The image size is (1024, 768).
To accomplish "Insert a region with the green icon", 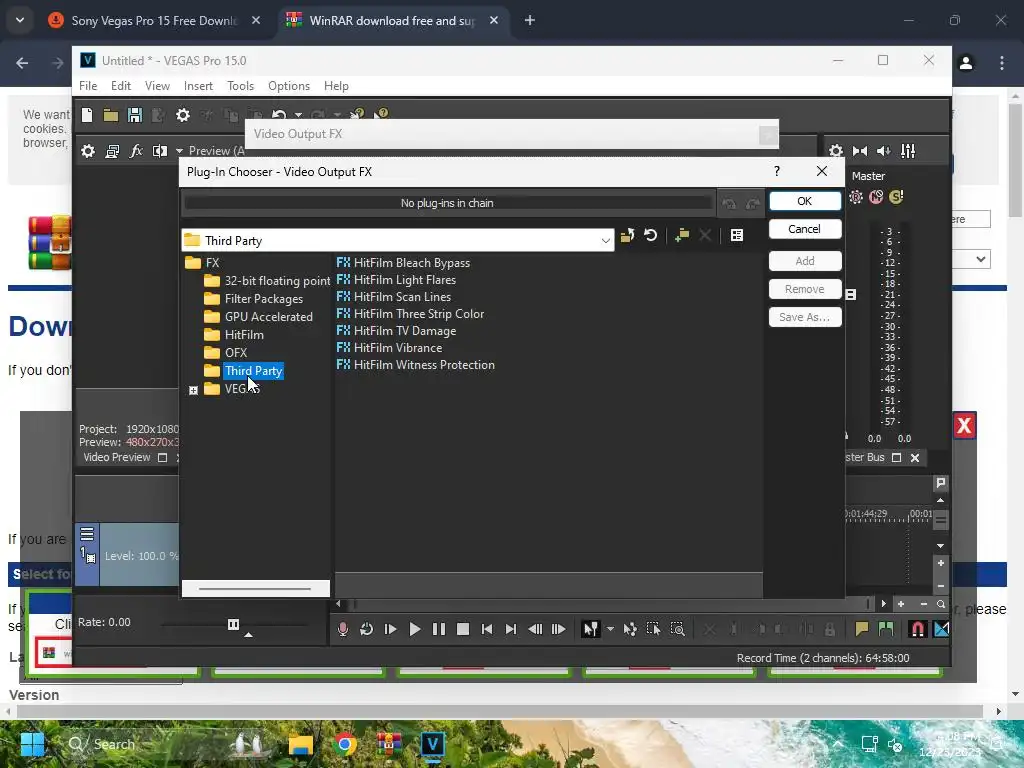I will 886,629.
